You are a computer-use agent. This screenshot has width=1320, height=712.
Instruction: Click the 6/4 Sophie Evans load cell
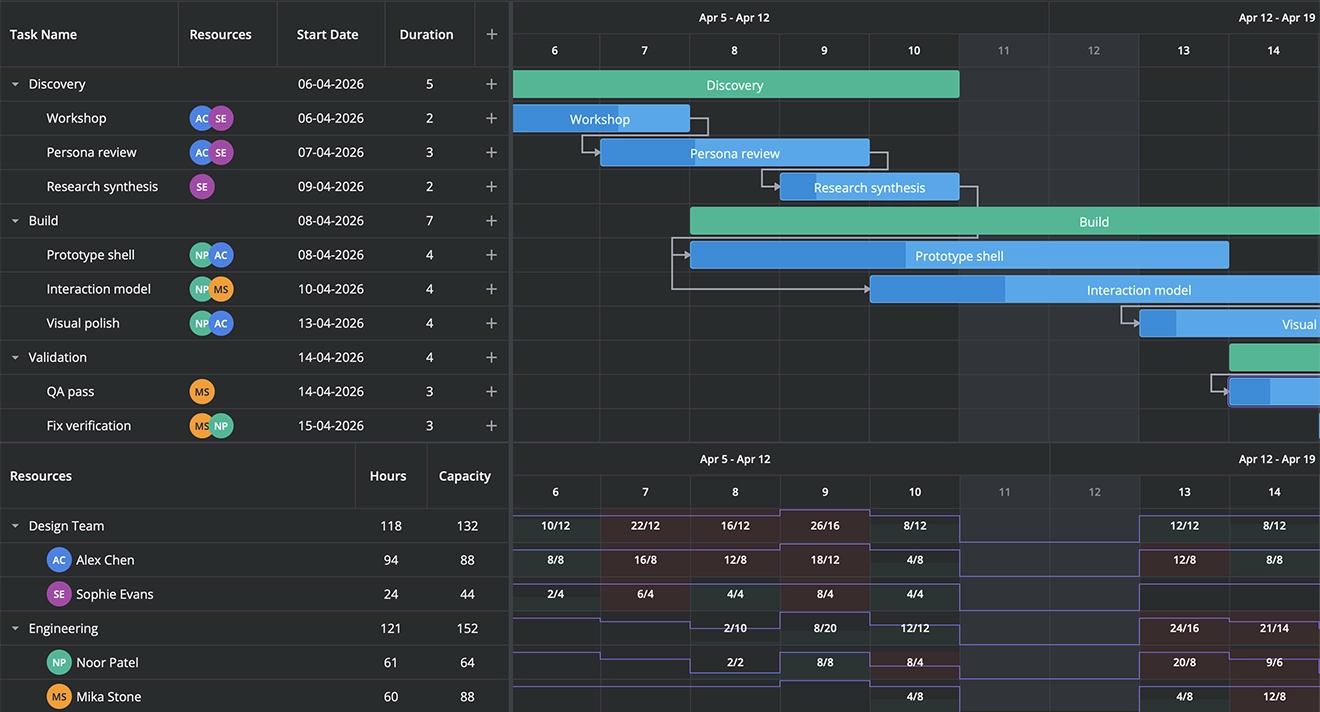pos(645,594)
